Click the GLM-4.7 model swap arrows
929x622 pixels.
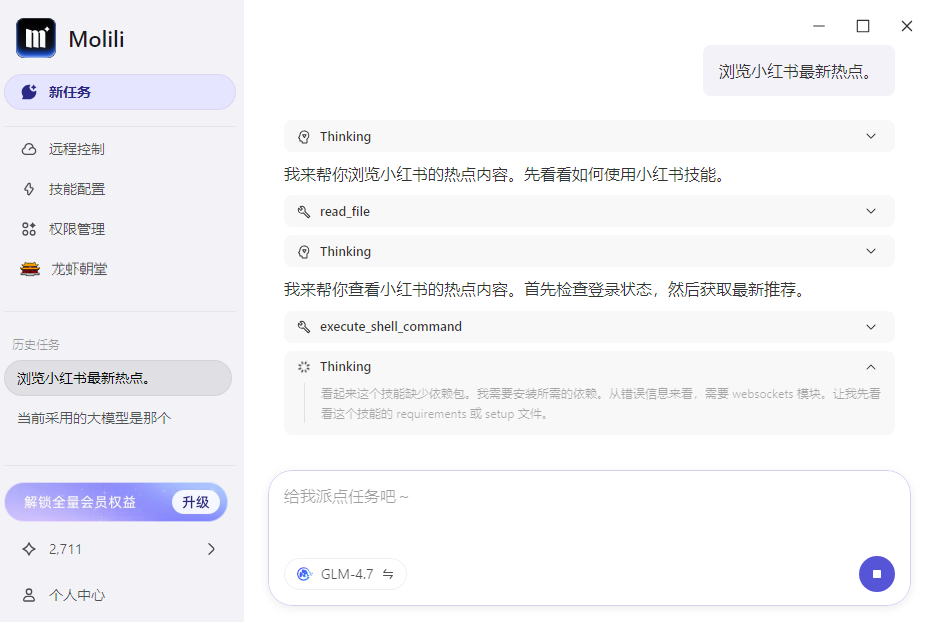tap(388, 574)
